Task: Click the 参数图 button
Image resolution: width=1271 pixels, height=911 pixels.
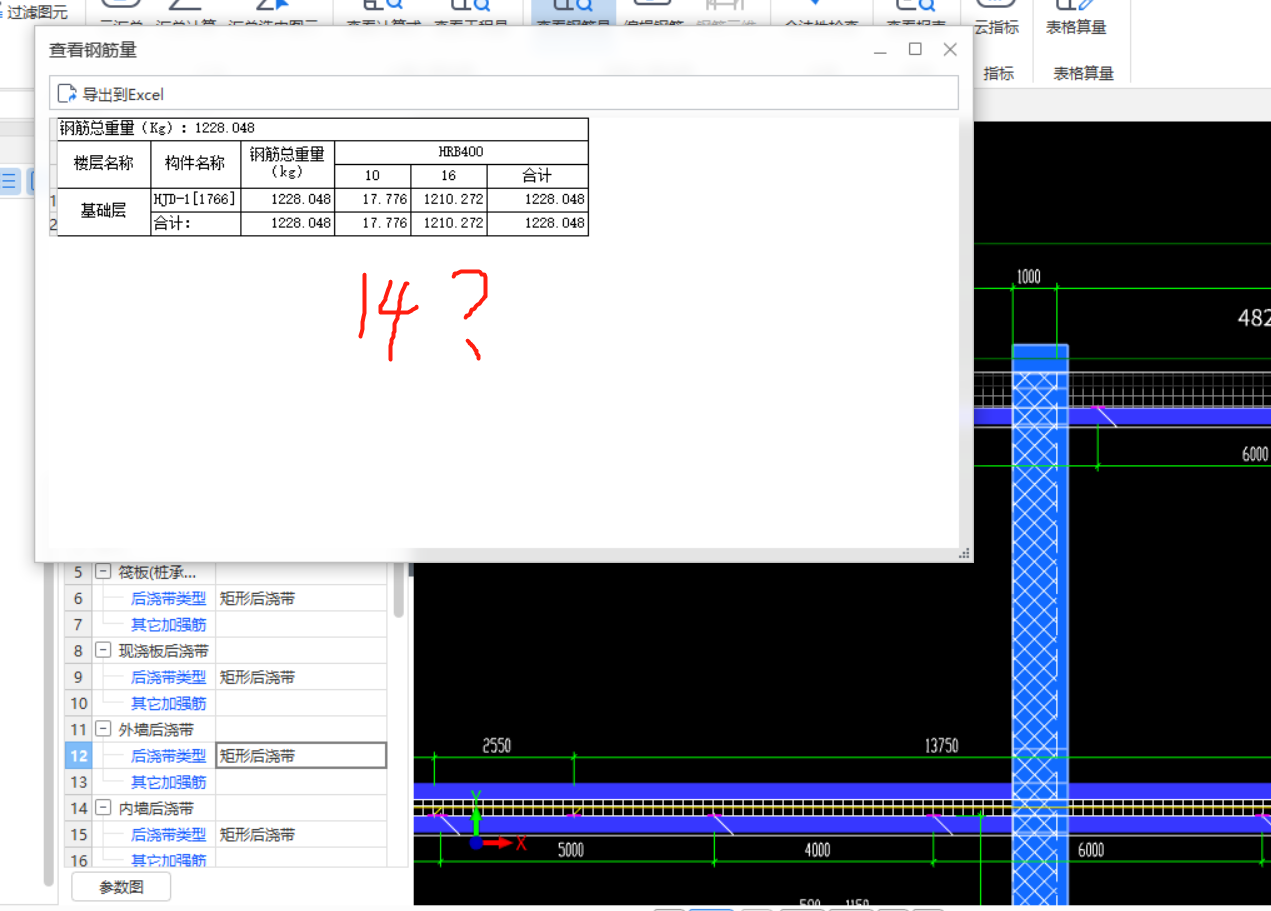Action: click(121, 887)
